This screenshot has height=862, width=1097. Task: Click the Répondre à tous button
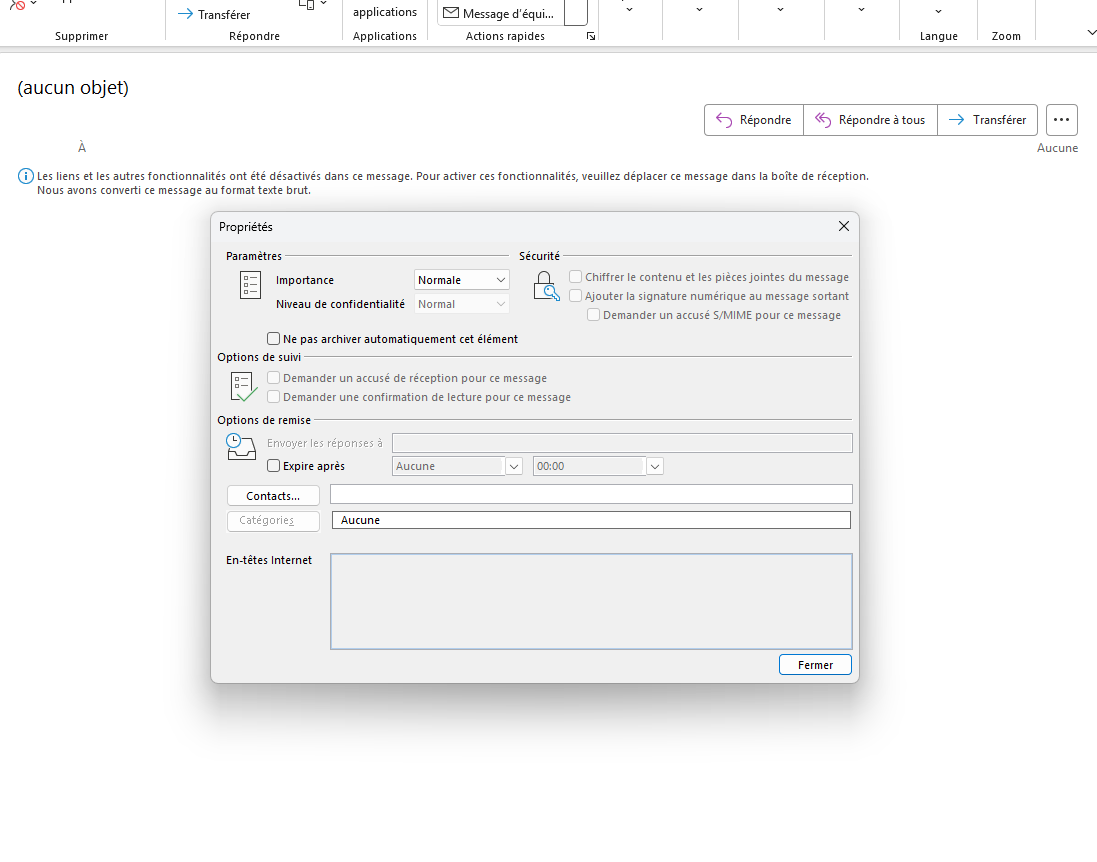tap(870, 120)
